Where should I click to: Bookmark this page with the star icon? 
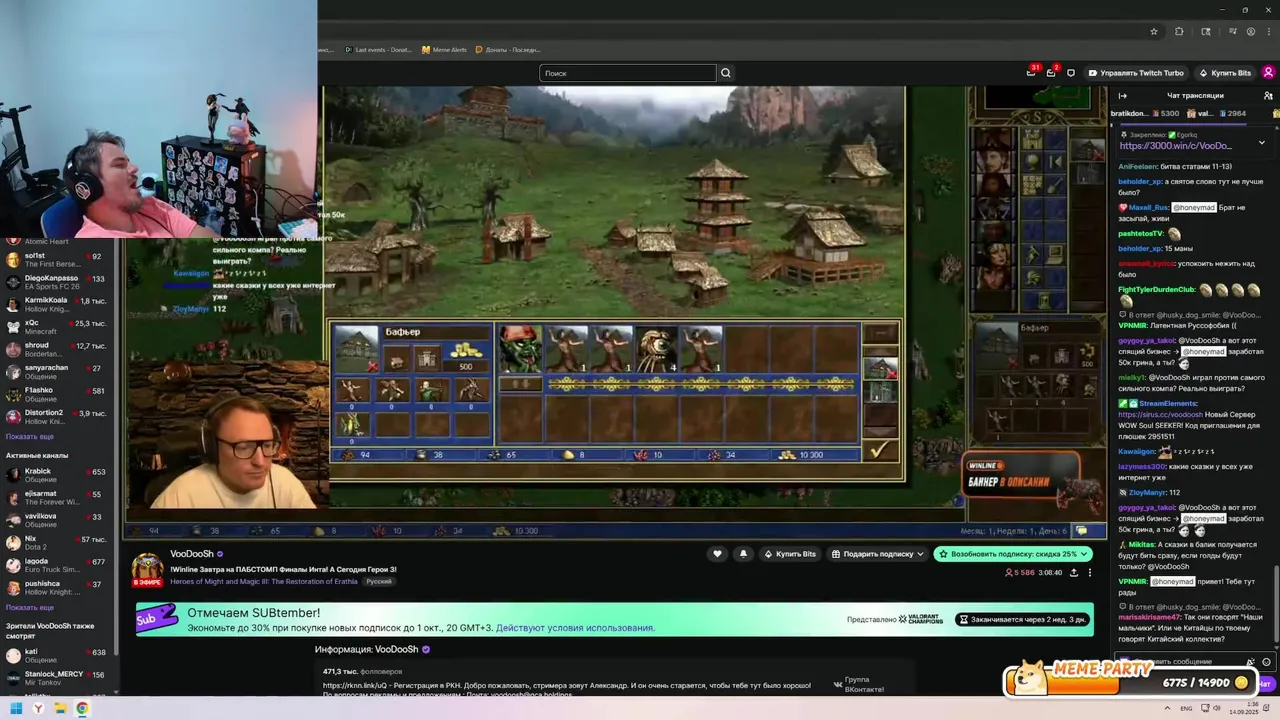[1154, 31]
